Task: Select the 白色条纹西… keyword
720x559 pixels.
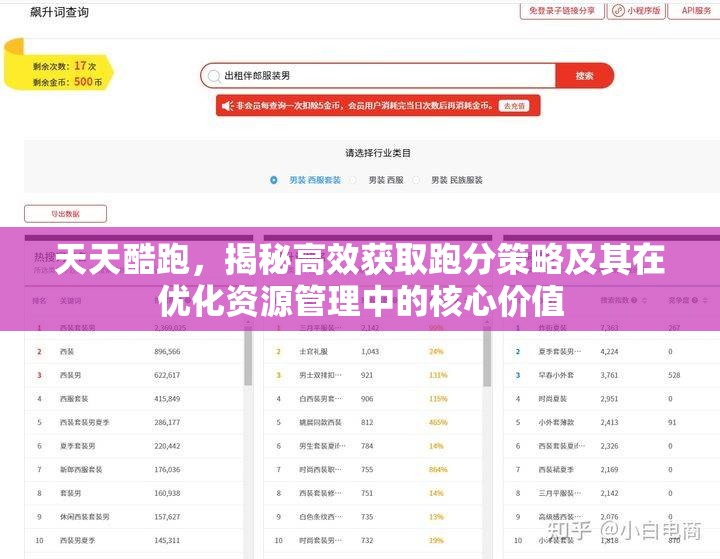Action: click(321, 517)
